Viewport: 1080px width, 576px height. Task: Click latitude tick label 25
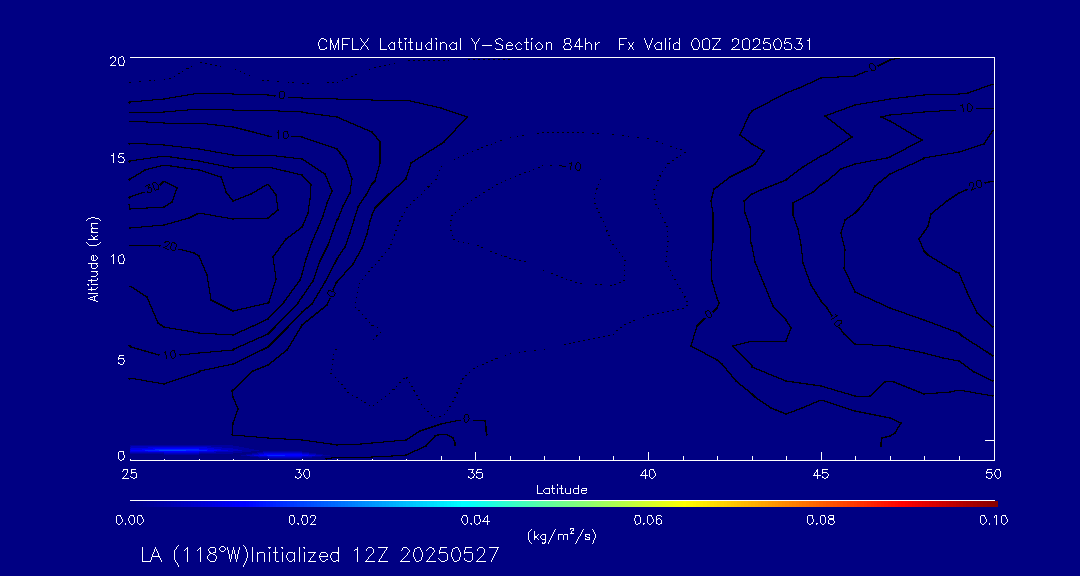(x=129, y=474)
